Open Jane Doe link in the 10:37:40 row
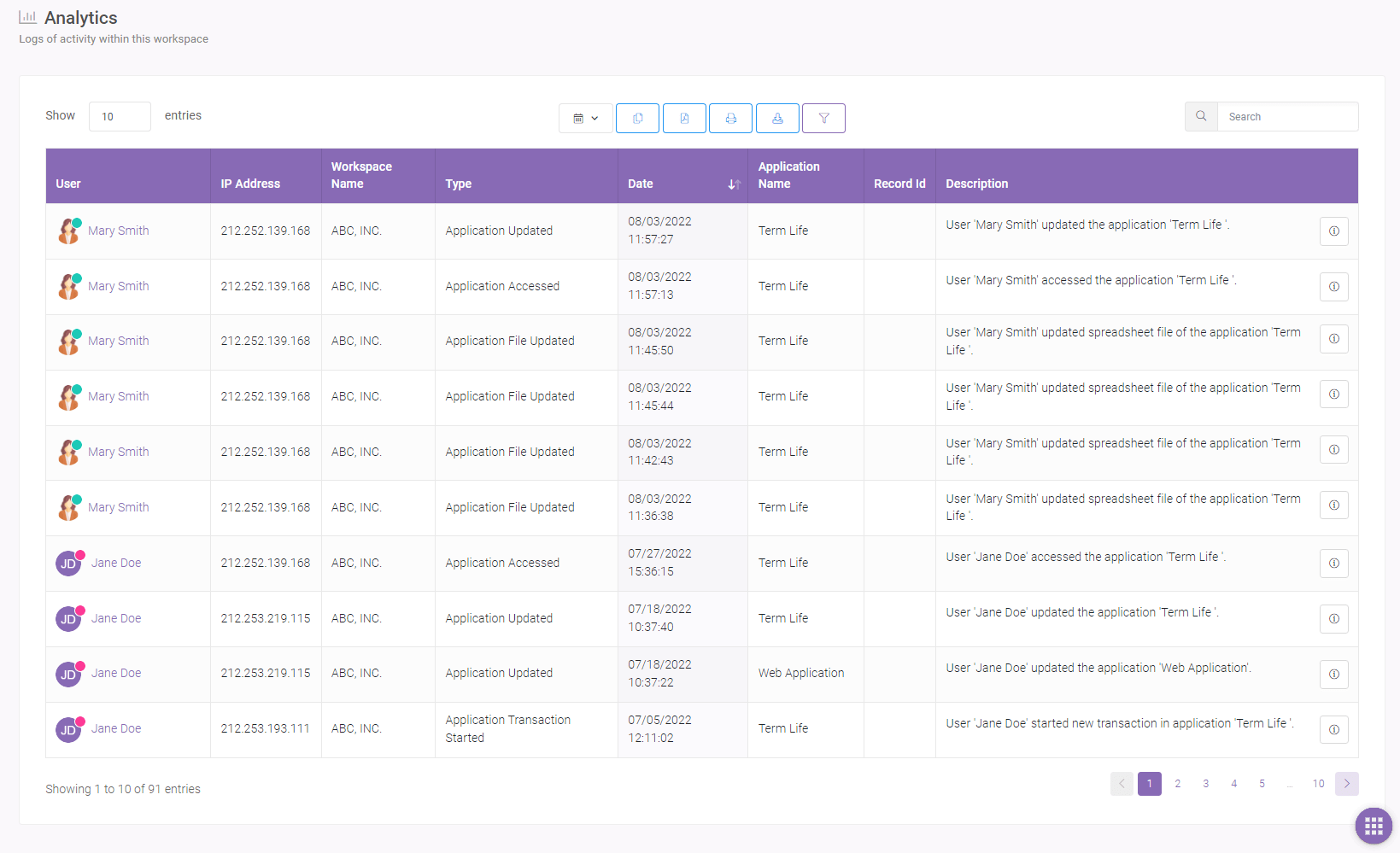Screen dimensions: 1400x853 pos(116,618)
